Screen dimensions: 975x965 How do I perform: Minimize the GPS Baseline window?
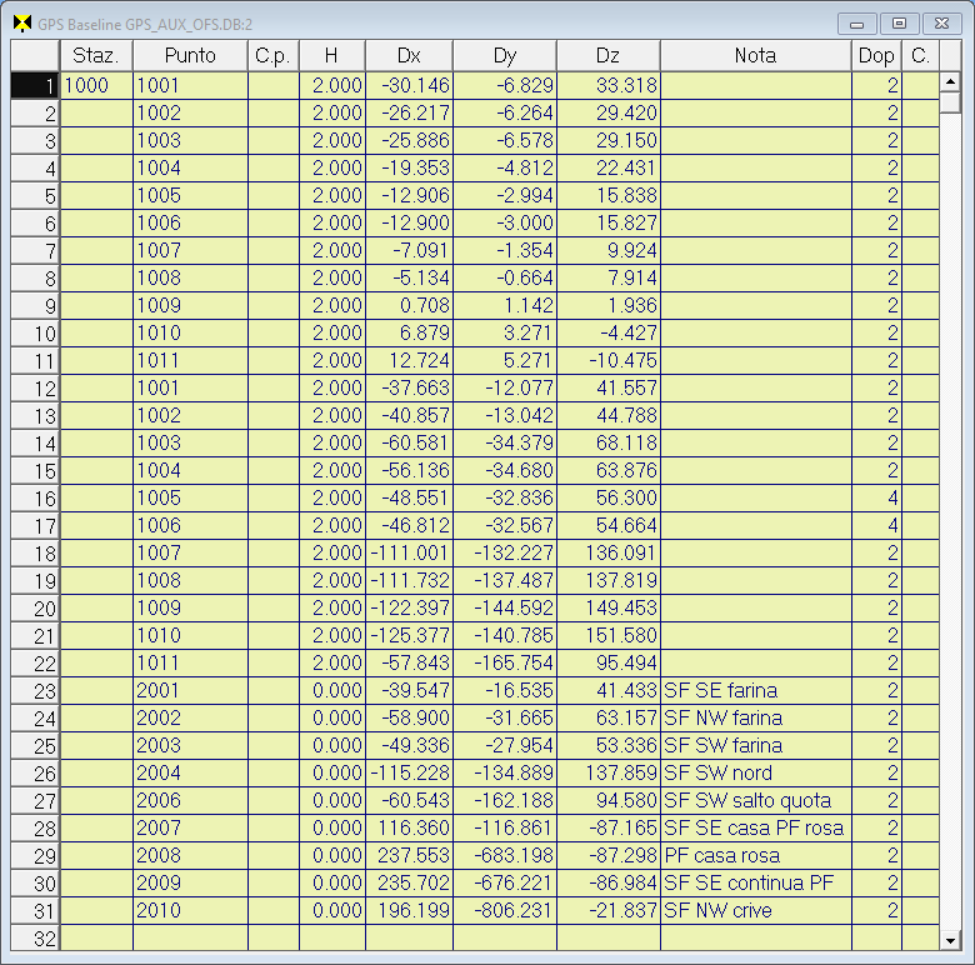(x=857, y=24)
